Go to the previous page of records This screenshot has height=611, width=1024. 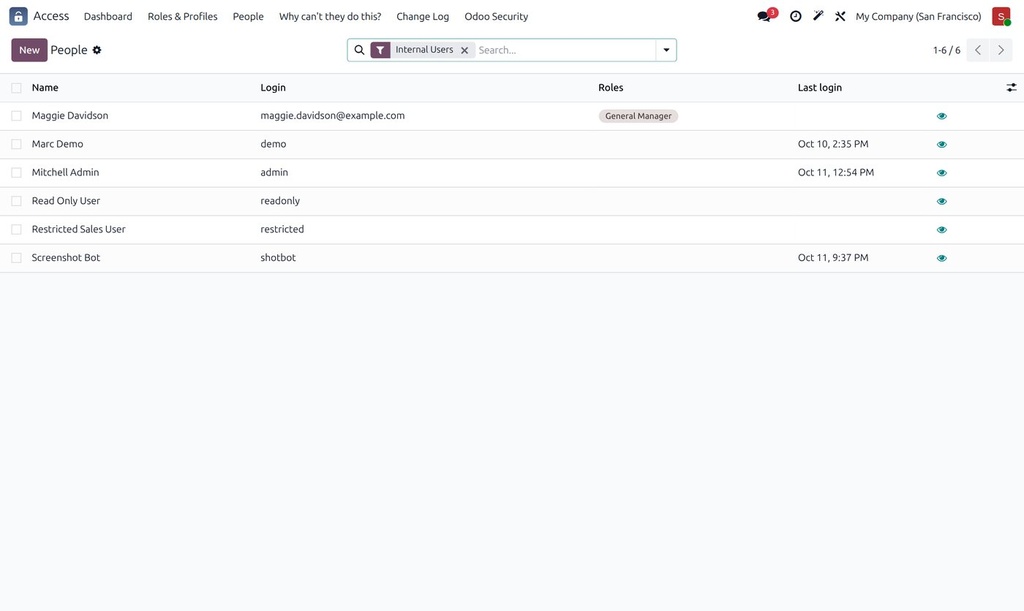(978, 50)
